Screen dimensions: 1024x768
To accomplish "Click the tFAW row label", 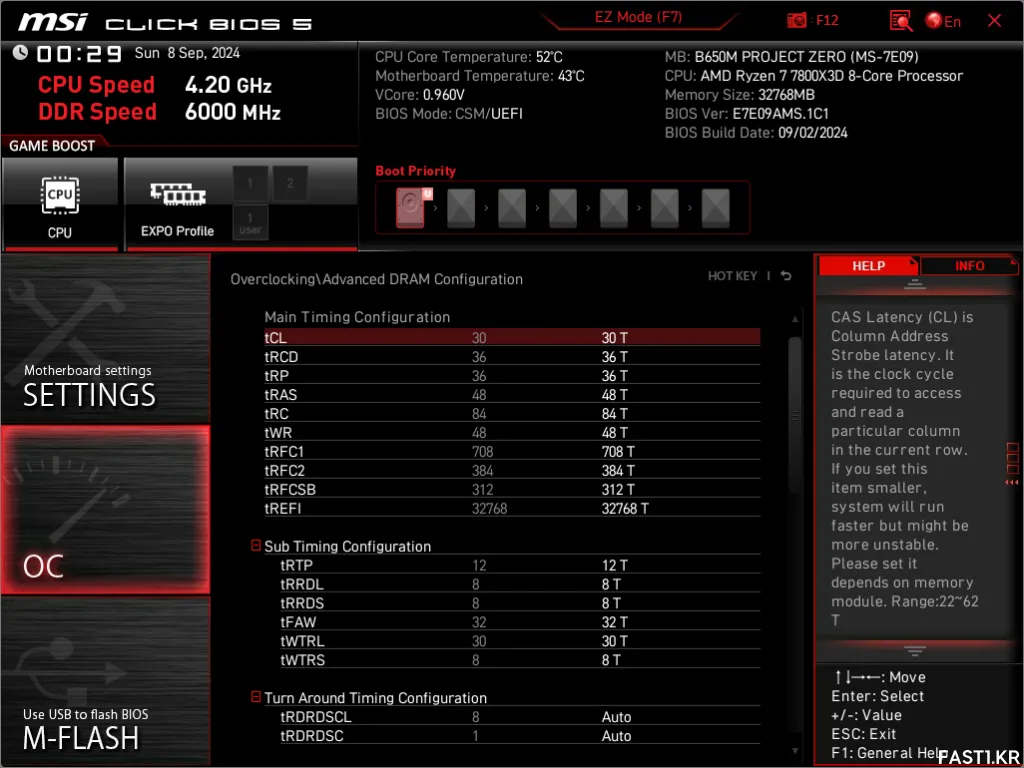I will (x=298, y=622).
